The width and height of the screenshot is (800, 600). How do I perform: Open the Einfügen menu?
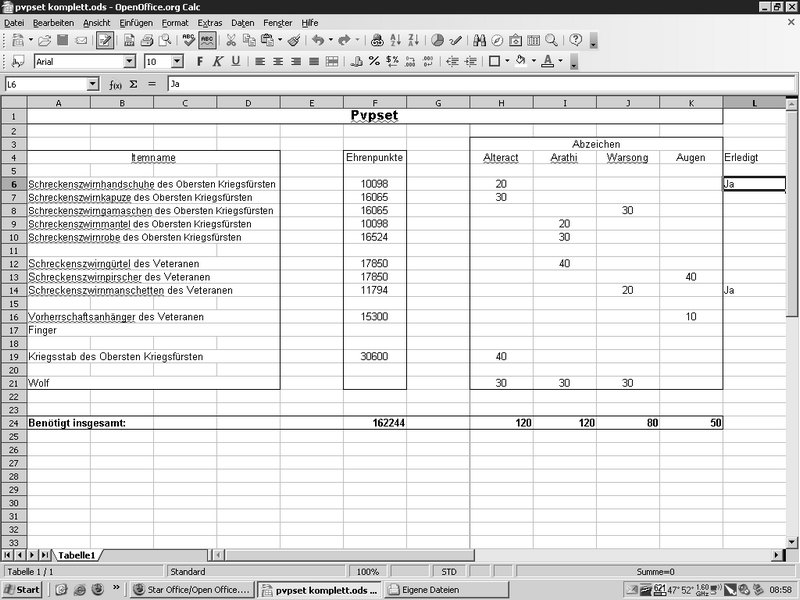135,22
